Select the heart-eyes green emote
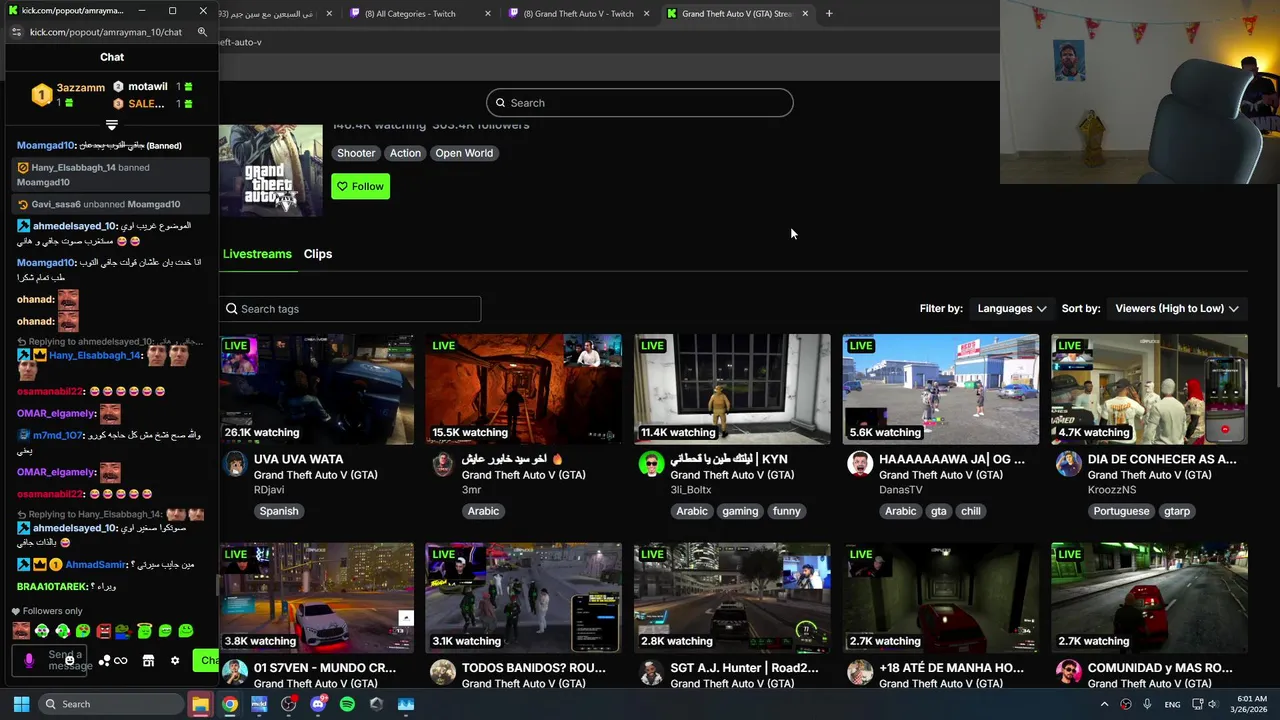Screen dimensions: 1280x720 [83, 631]
